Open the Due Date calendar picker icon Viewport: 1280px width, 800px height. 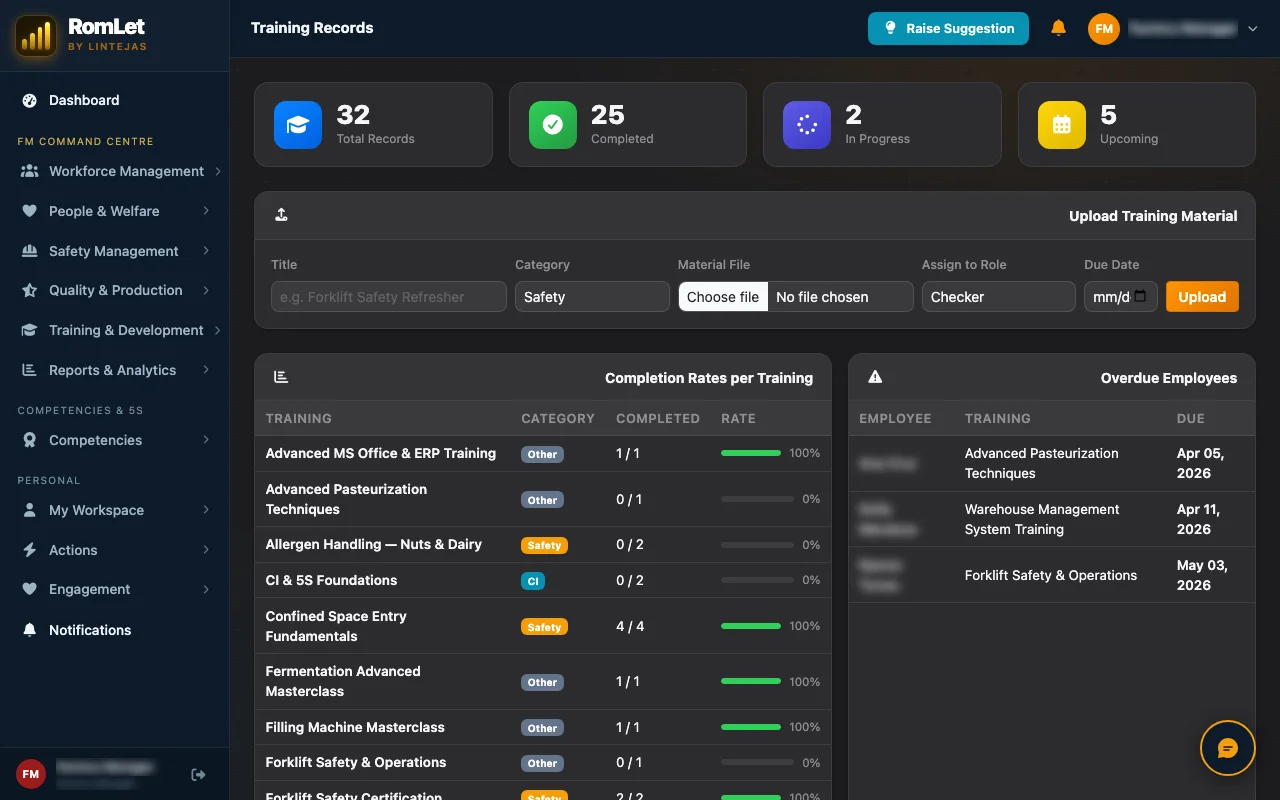click(x=1140, y=296)
